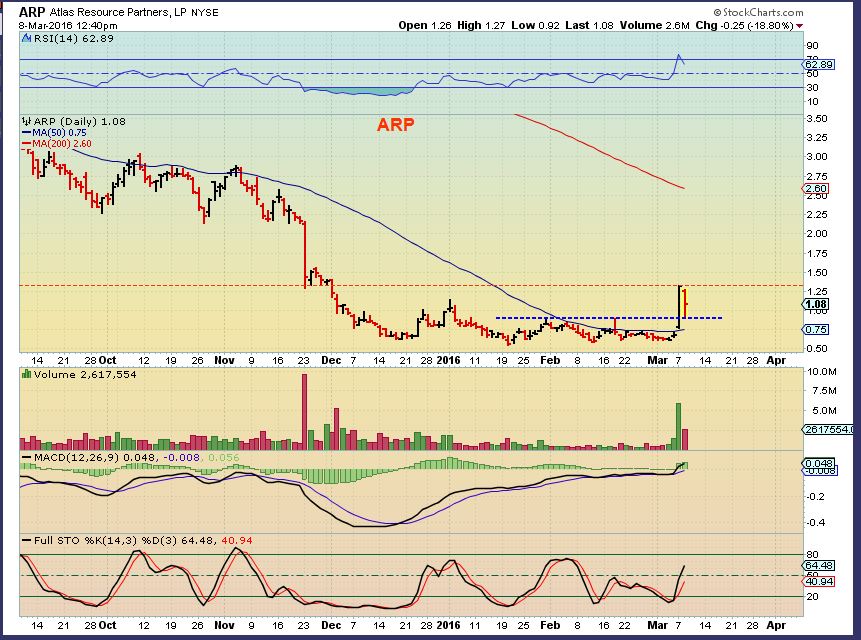
Task: Click the red MA(200) legend line swatch
Action: 26,144
